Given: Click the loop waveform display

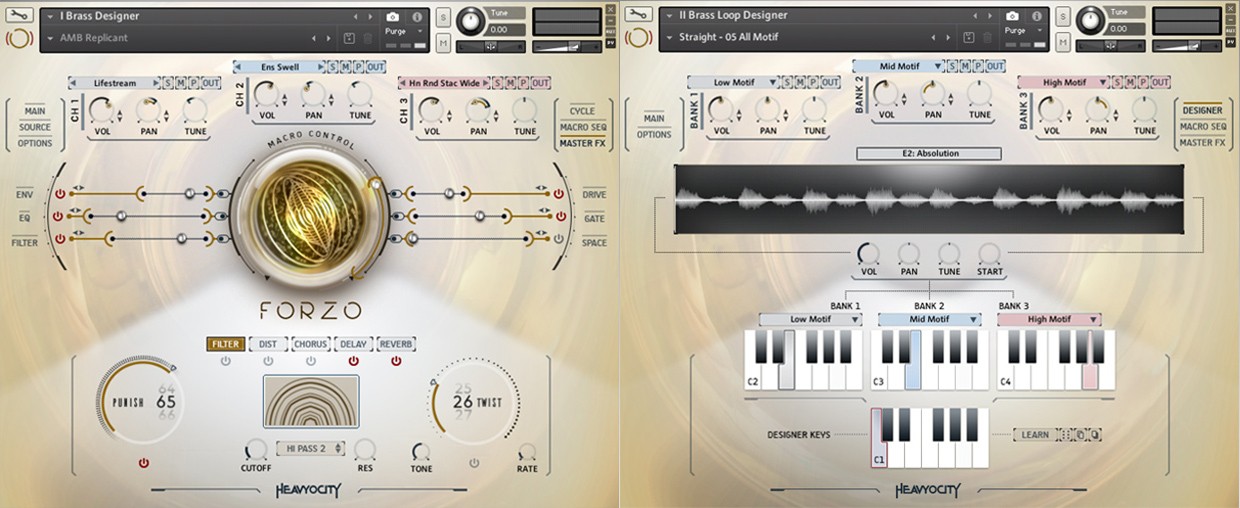Looking at the screenshot, I should pyautogui.click(x=929, y=200).
